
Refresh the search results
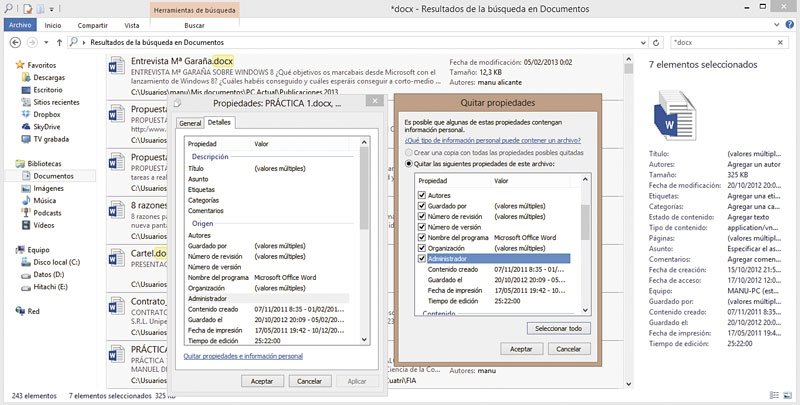pyautogui.click(x=656, y=43)
